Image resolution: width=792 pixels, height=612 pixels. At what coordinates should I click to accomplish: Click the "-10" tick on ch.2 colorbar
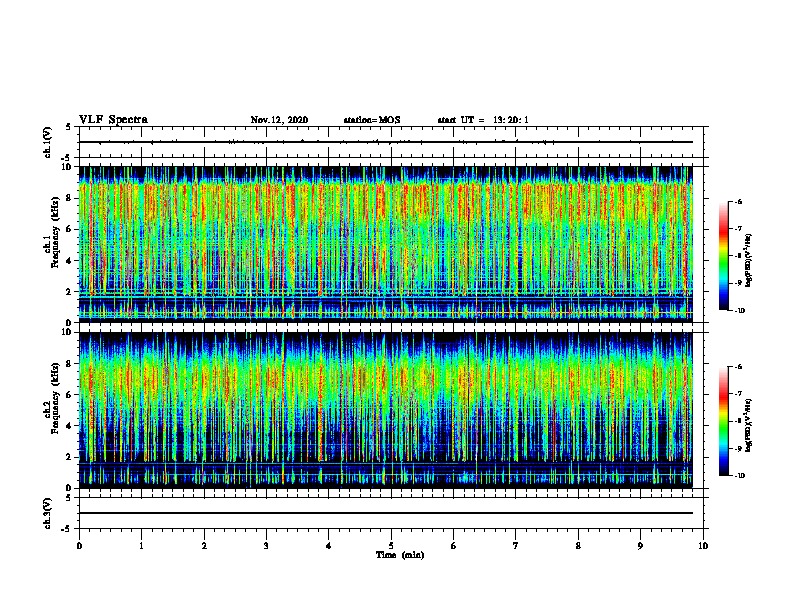click(739, 476)
